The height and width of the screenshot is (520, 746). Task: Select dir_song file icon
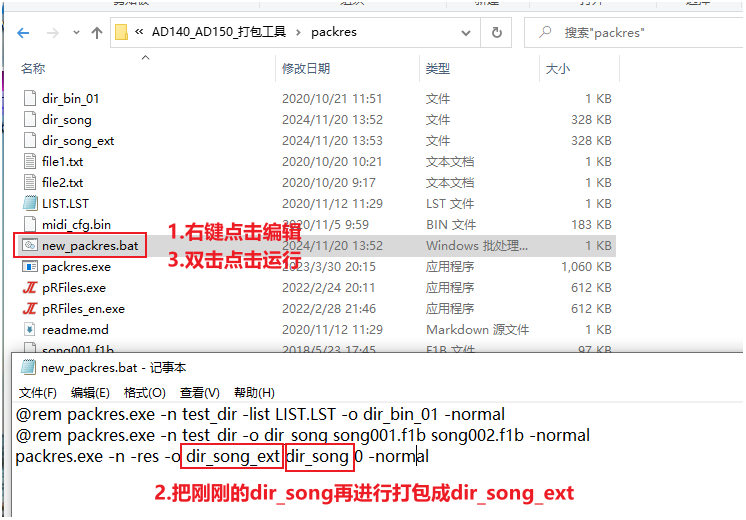click(x=29, y=119)
